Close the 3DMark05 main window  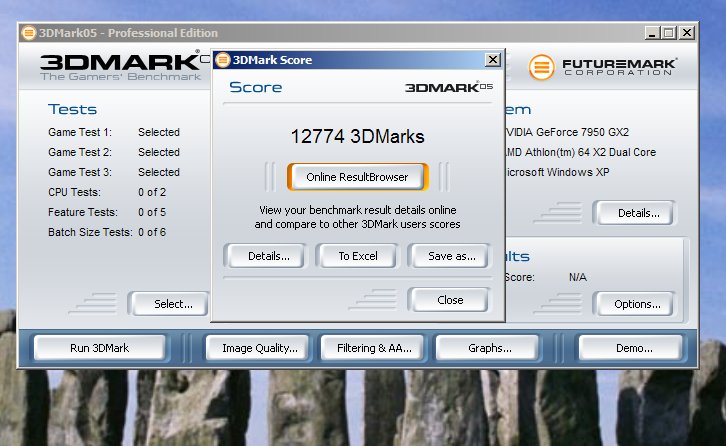click(687, 33)
